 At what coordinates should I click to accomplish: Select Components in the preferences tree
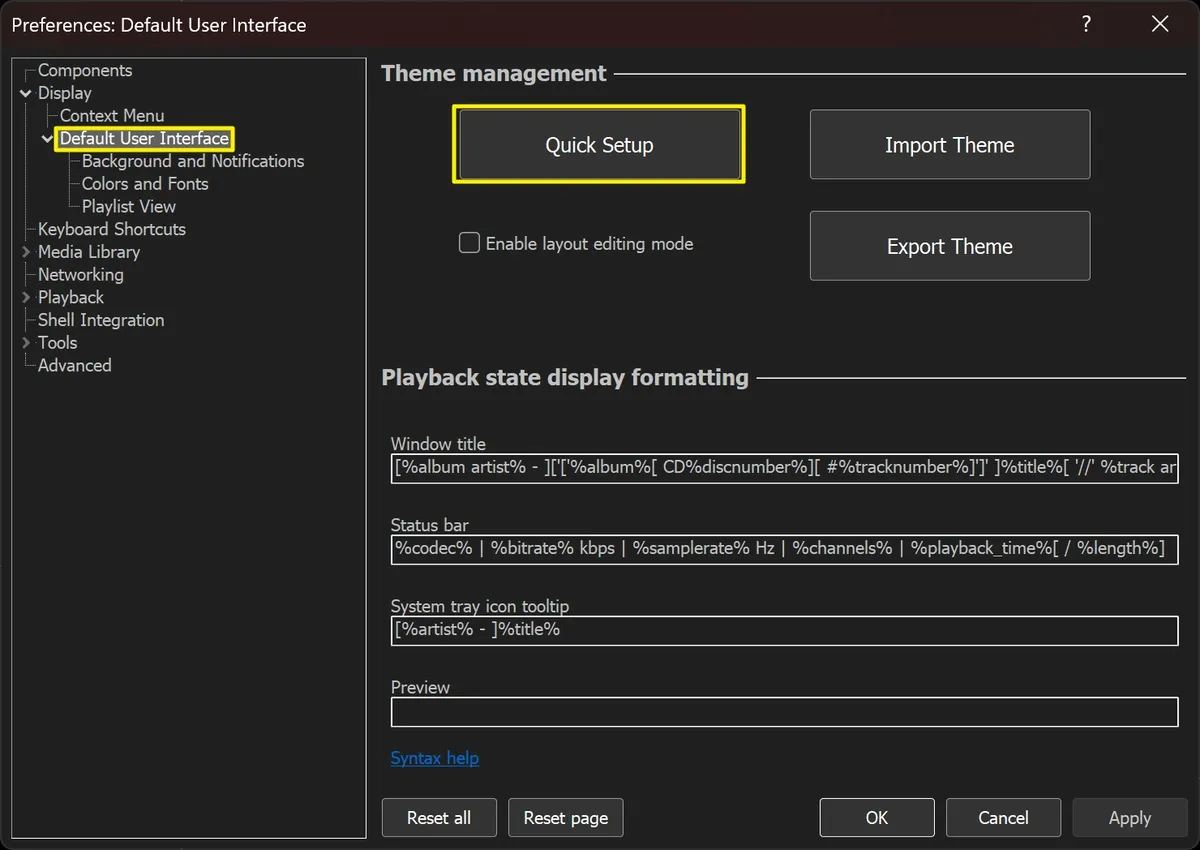coord(85,70)
